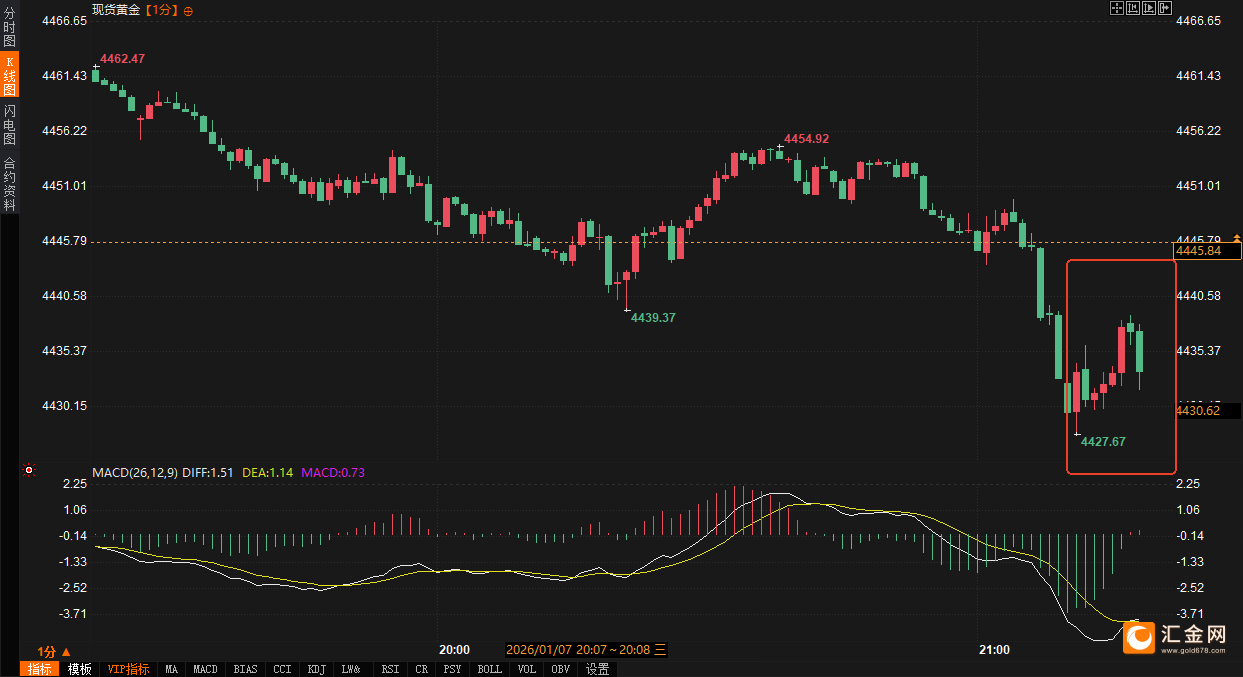Click the play-forward chart icon at top right
The image size is (1243, 677).
coord(1148,8)
